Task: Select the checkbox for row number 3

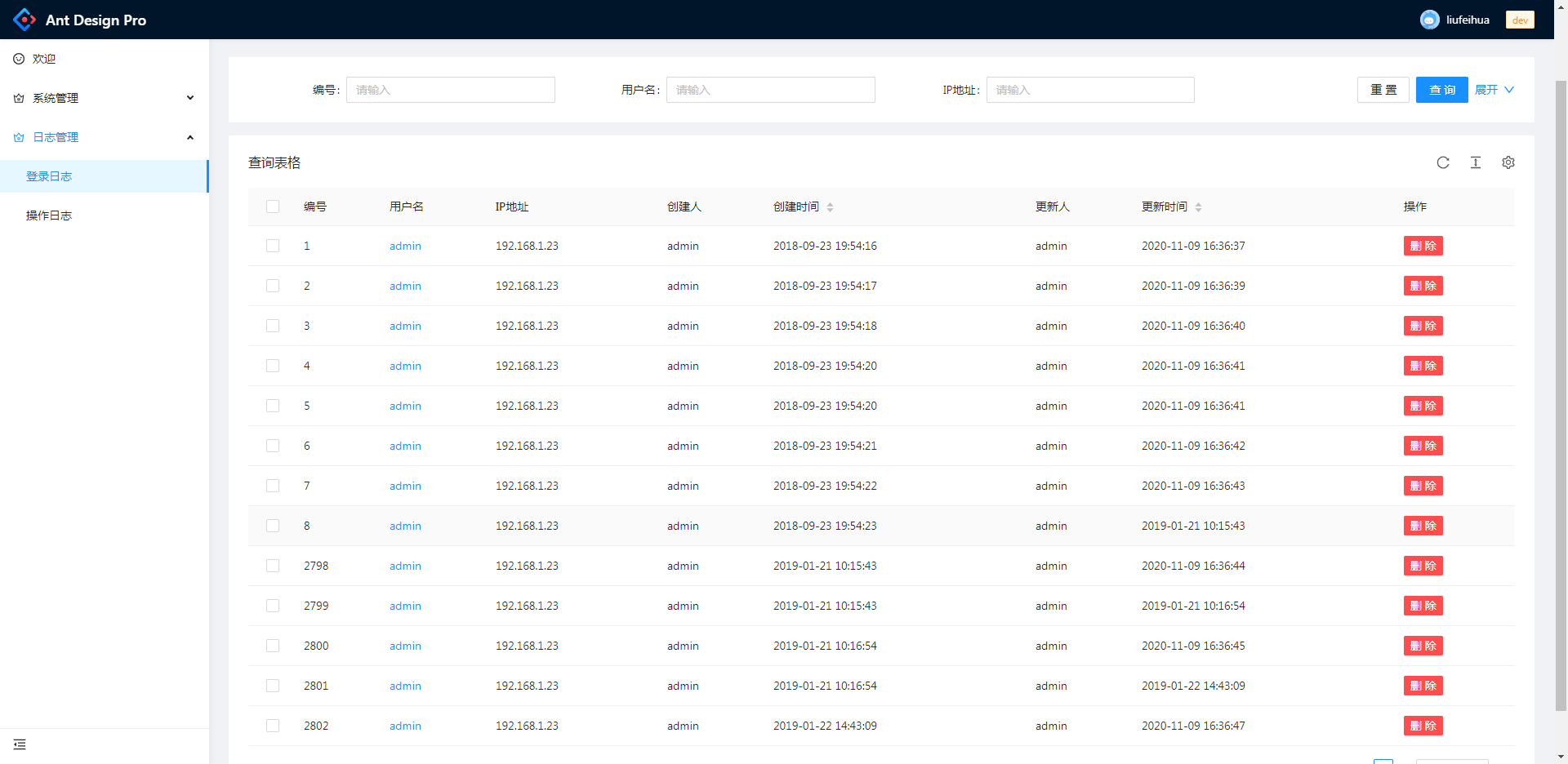Action: coord(273,326)
